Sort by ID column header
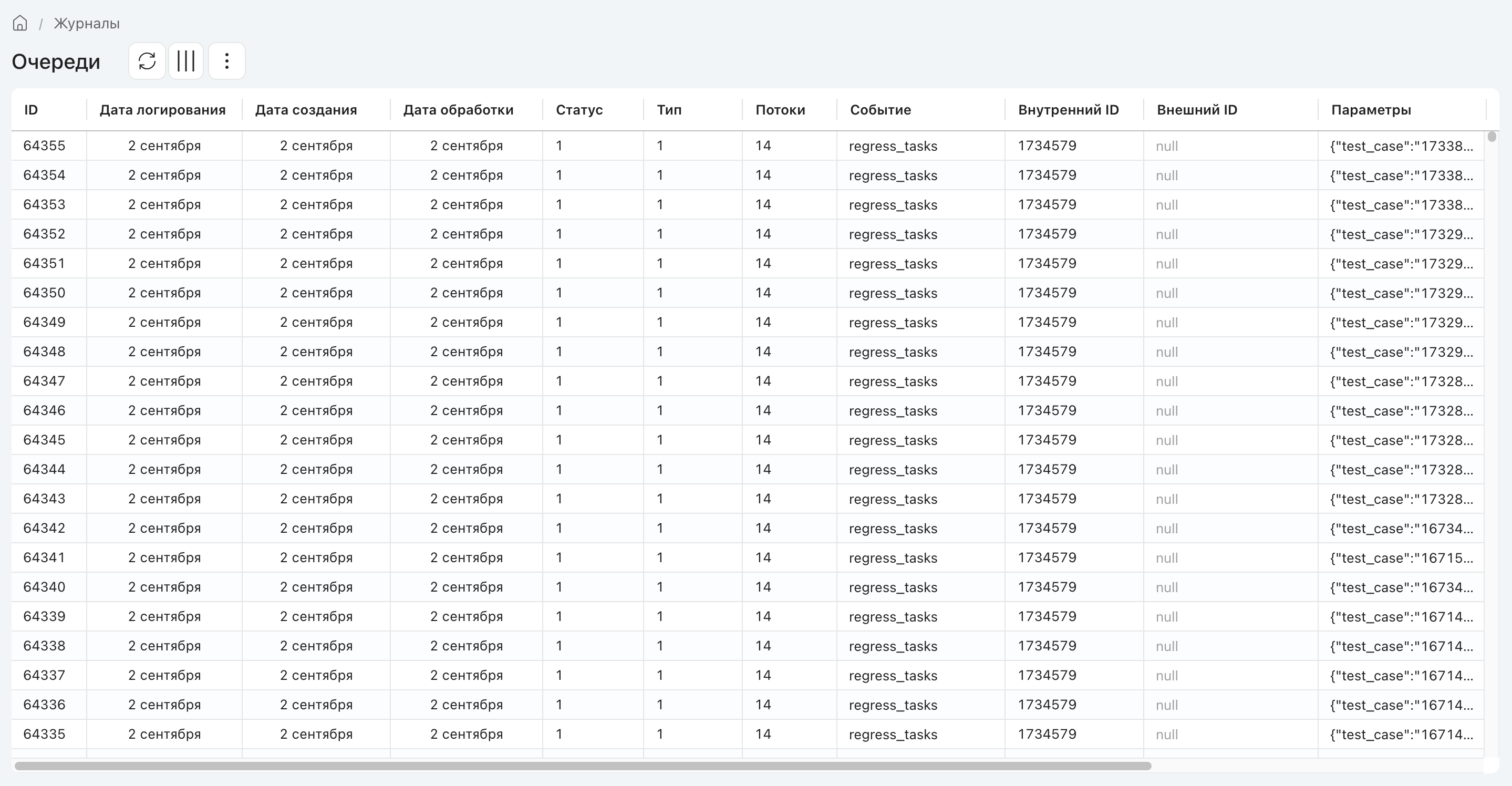The width and height of the screenshot is (1512, 786). tap(31, 110)
